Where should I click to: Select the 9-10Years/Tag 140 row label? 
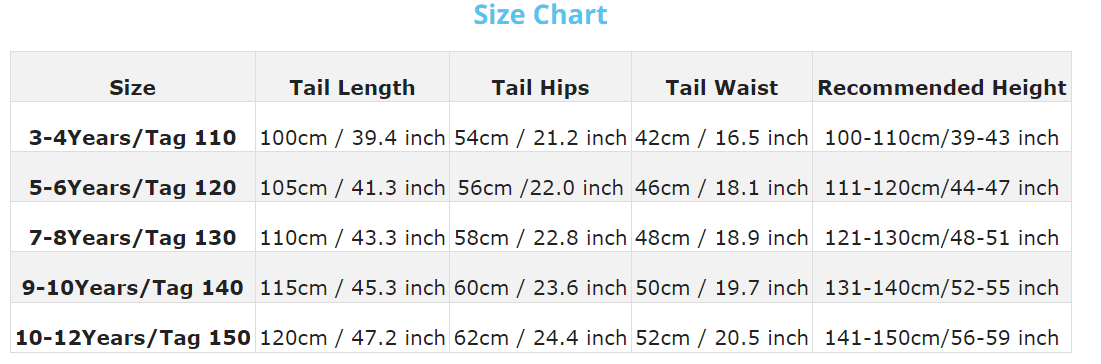133,287
